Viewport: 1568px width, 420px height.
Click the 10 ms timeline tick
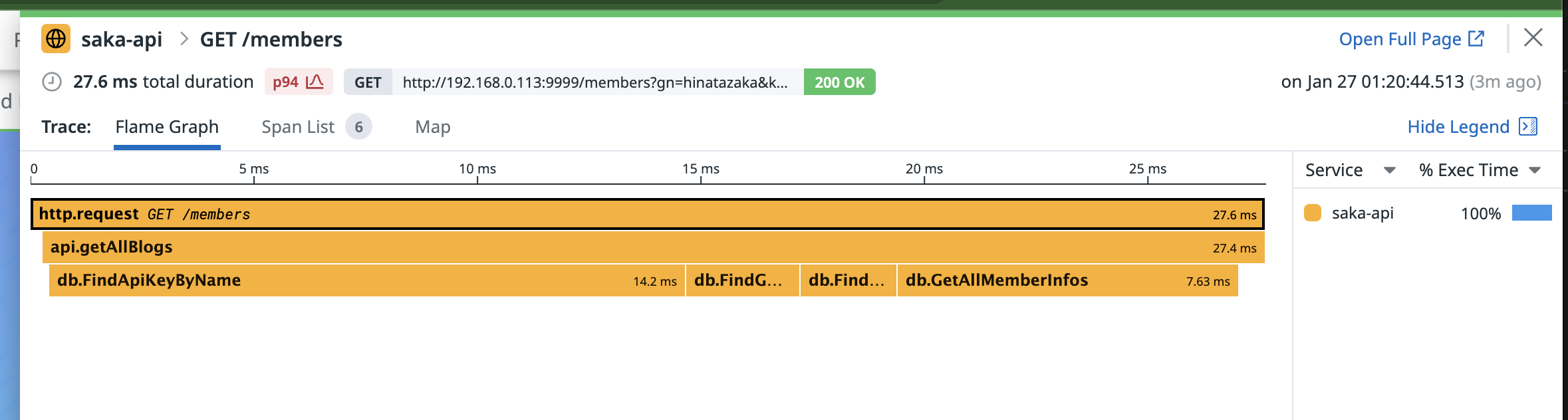[477, 169]
